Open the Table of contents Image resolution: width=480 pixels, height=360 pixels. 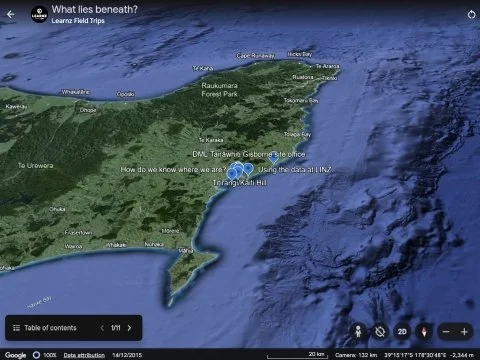(x=45, y=328)
